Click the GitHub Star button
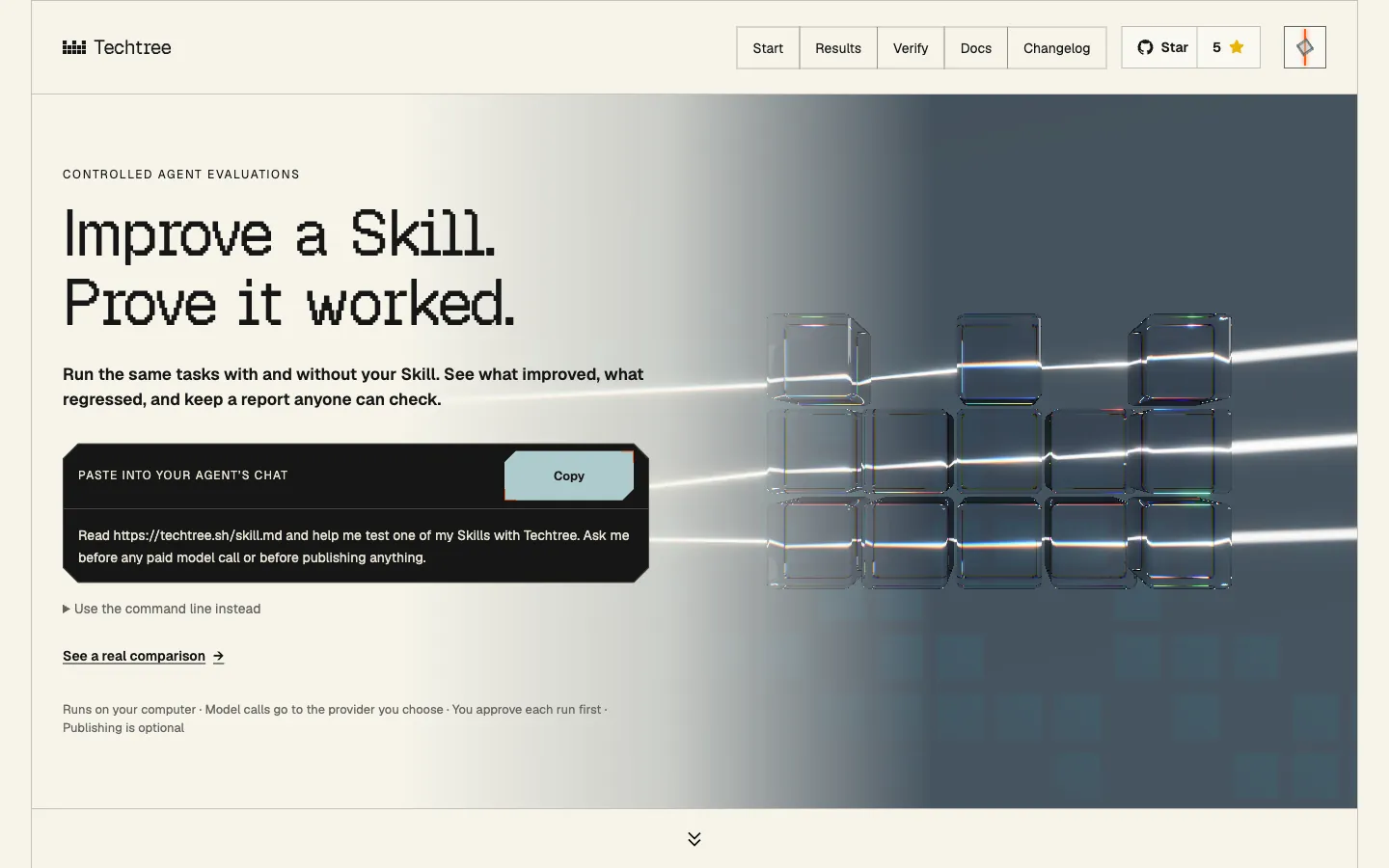This screenshot has width=1389, height=868. [x=1160, y=47]
